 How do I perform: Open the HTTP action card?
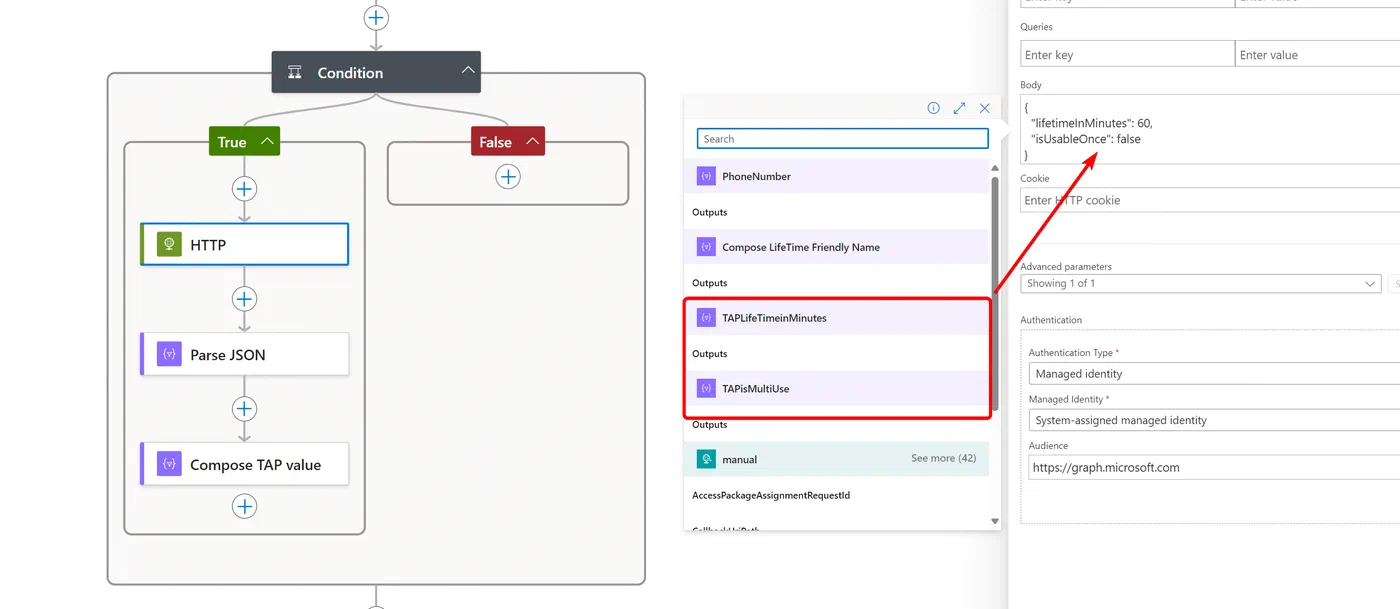coord(245,244)
